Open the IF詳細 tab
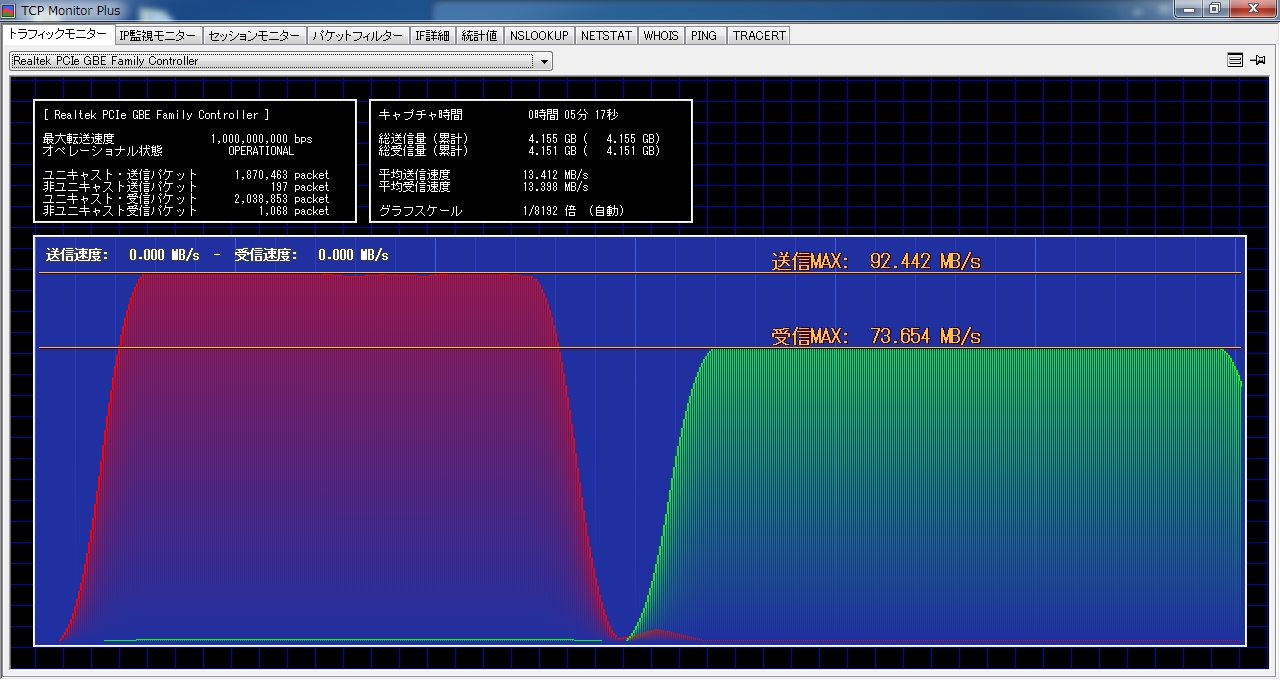The height and width of the screenshot is (680, 1280). coord(432,35)
